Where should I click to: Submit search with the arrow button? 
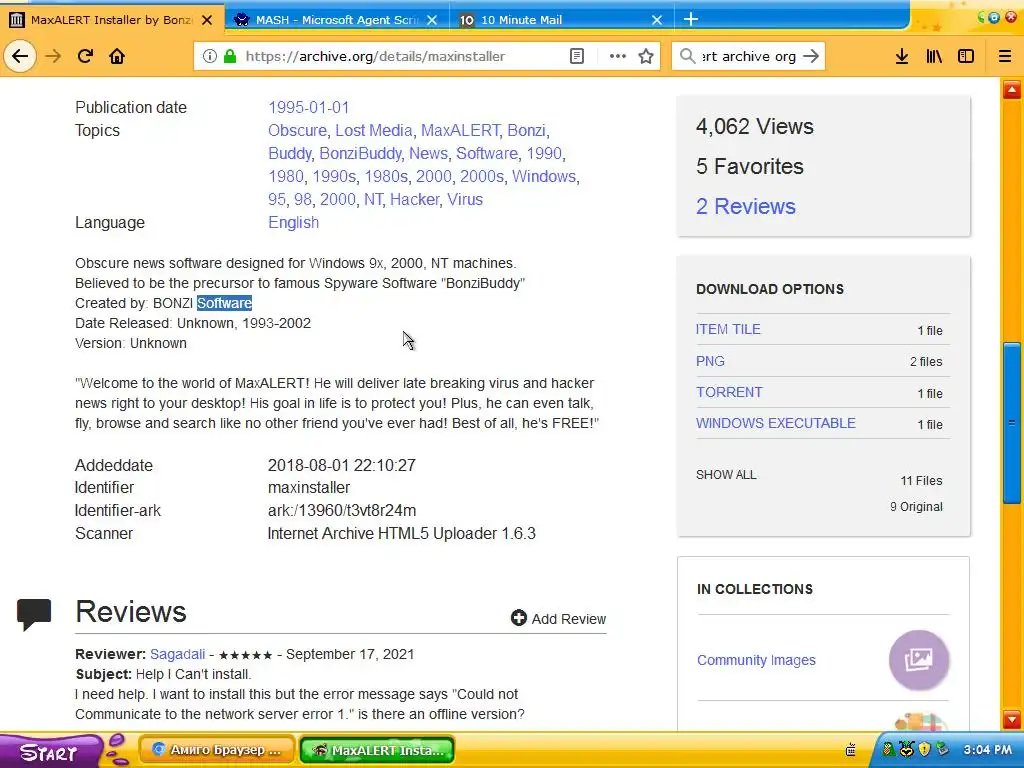(810, 56)
